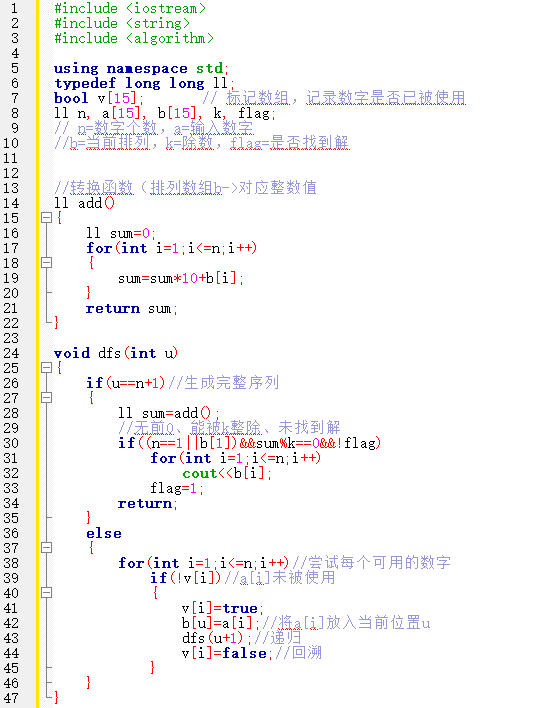Click on 'if(u==n+1)' condition
The height and width of the screenshot is (708, 554).
pos(126,383)
